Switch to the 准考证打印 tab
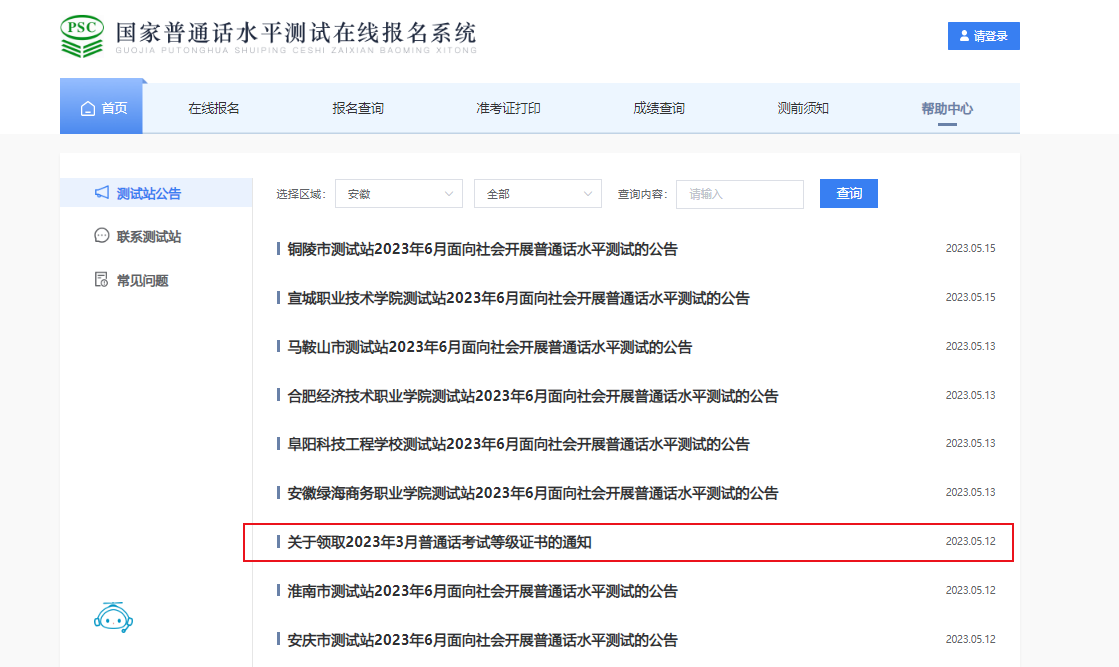The height and width of the screenshot is (667, 1119). 508,108
